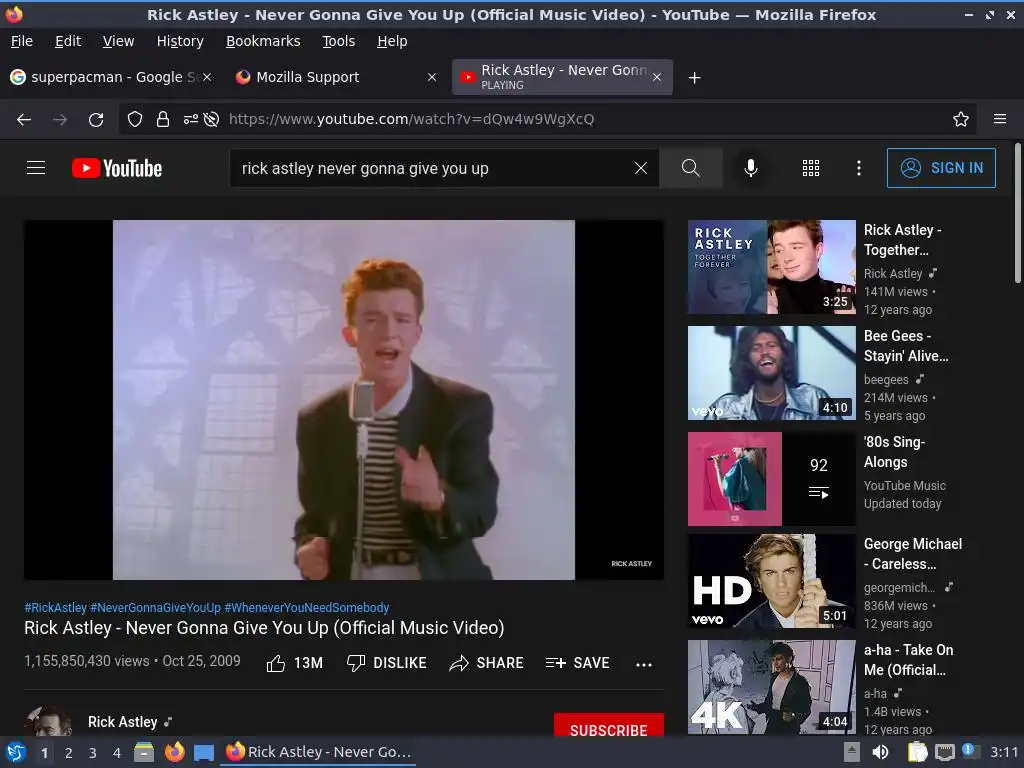The width and height of the screenshot is (1024, 768).
Task: Open Bee Gees Stayin' Alive thumbnail
Action: [771, 373]
